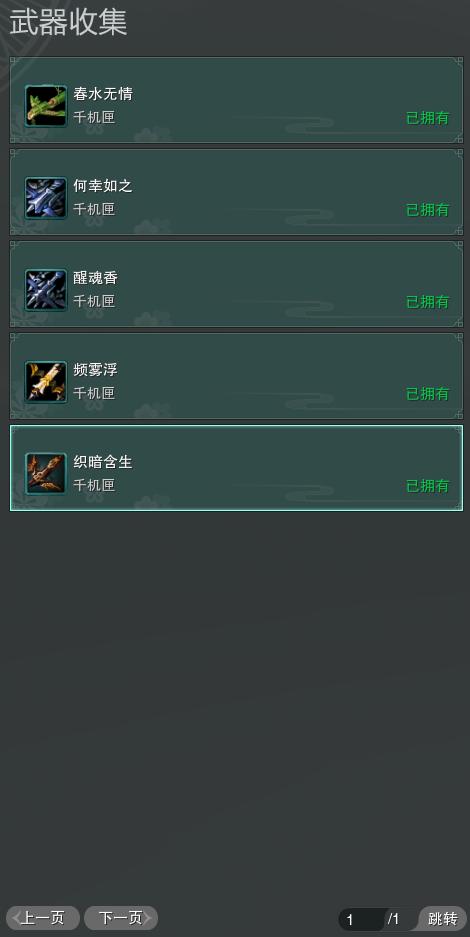Choose the 醒魂香 list entry
470x937 pixels.
pyautogui.click(x=236, y=284)
